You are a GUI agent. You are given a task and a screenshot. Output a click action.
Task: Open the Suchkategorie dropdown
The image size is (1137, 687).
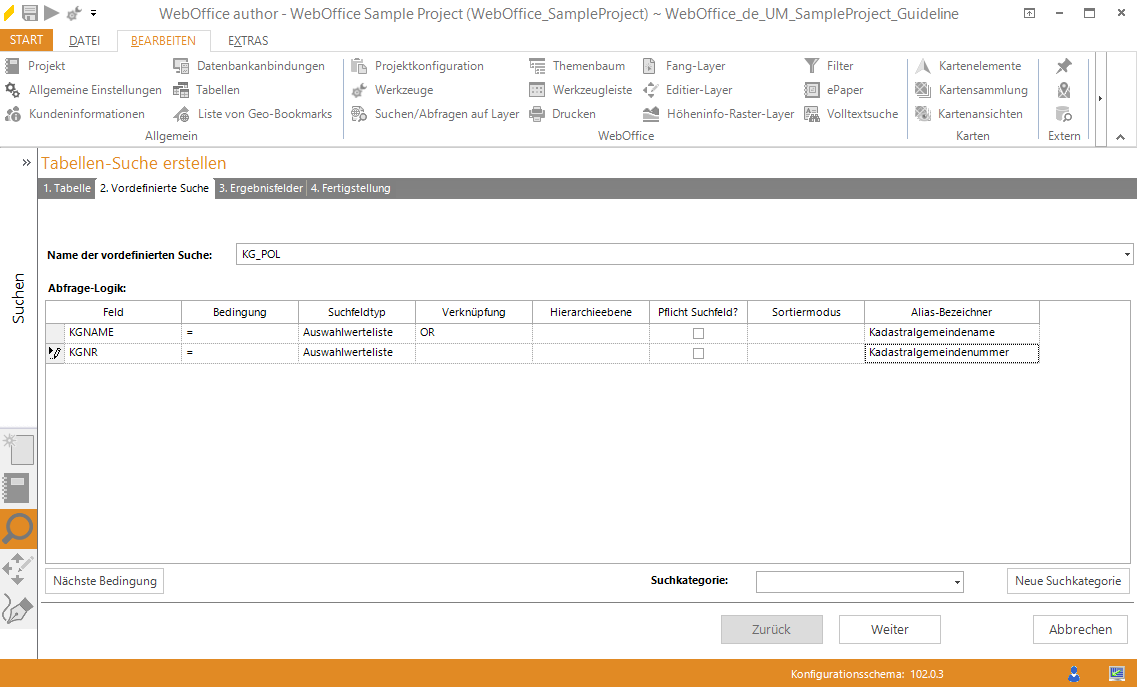click(957, 582)
